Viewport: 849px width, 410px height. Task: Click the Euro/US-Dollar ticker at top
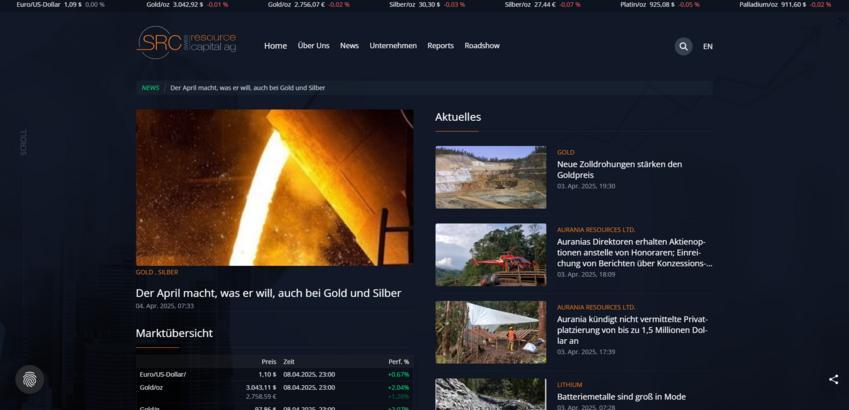[x=61, y=4]
